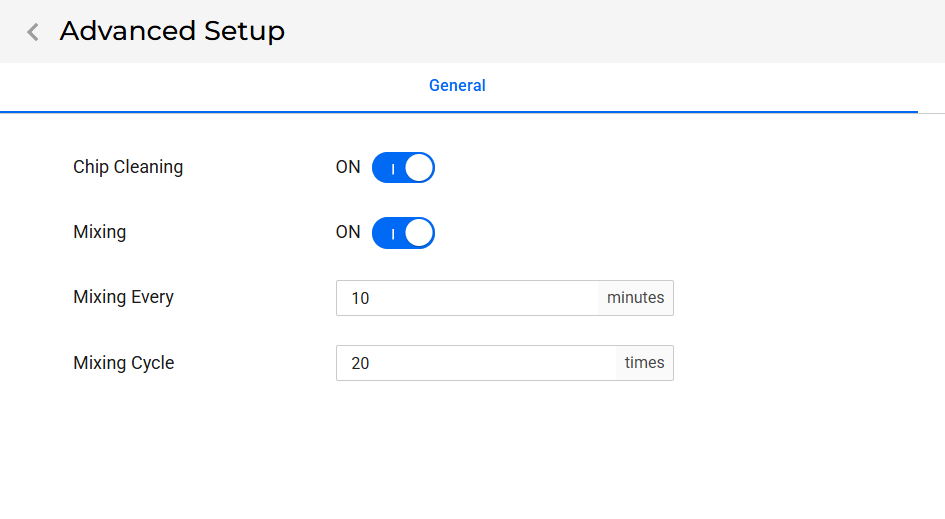Viewport: 945px width, 519px height.
Task: Select the Mixing Cycle label text
Action: (x=124, y=363)
